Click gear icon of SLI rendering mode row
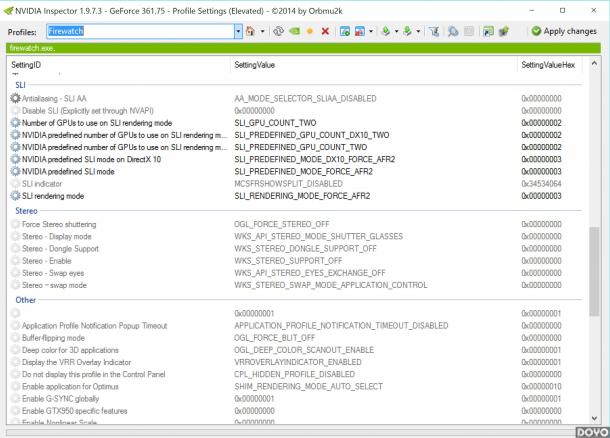Screen dimensions: 610x438 [x=15, y=196]
